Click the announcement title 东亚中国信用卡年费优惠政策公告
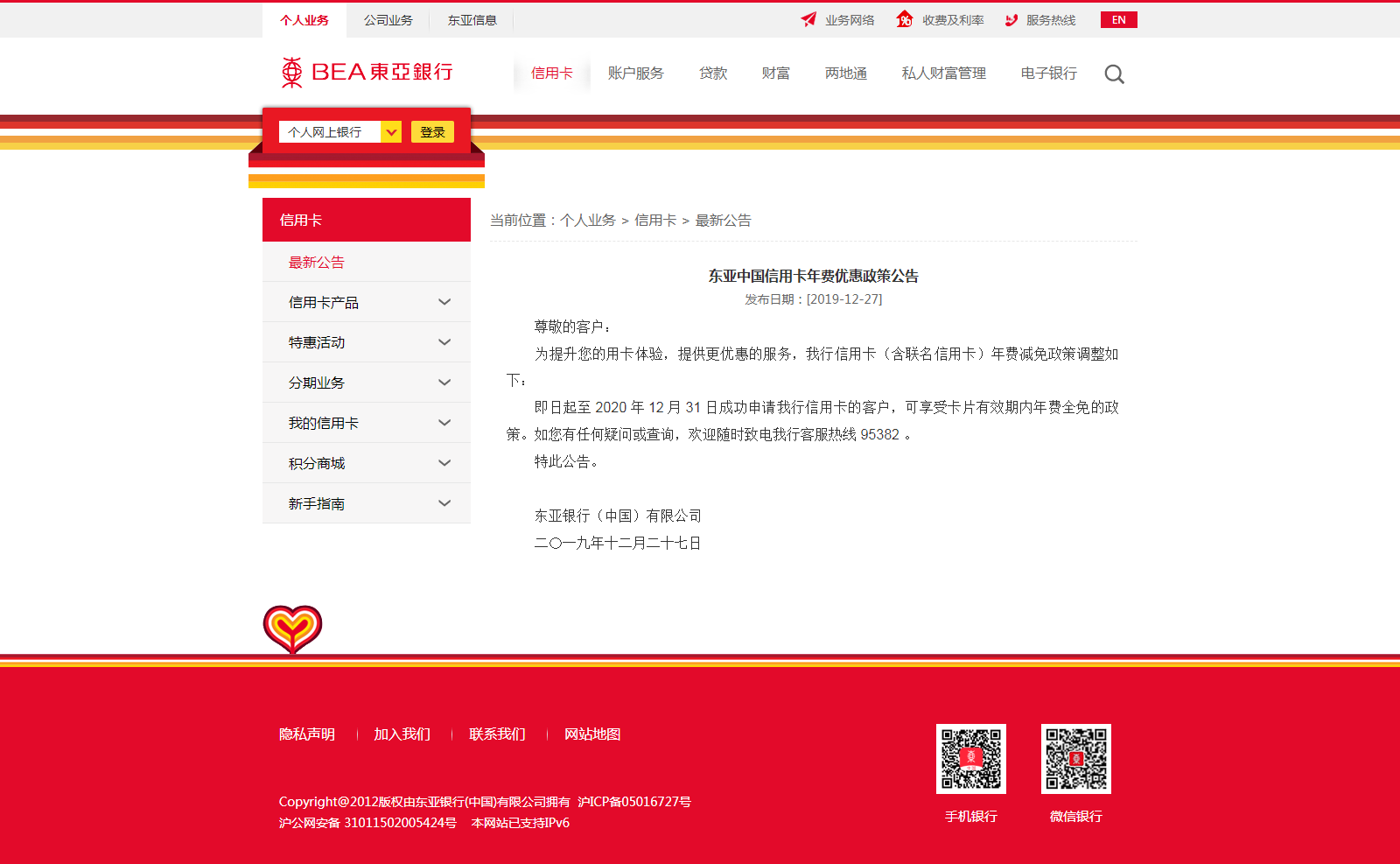The image size is (1400, 864). pos(814,276)
